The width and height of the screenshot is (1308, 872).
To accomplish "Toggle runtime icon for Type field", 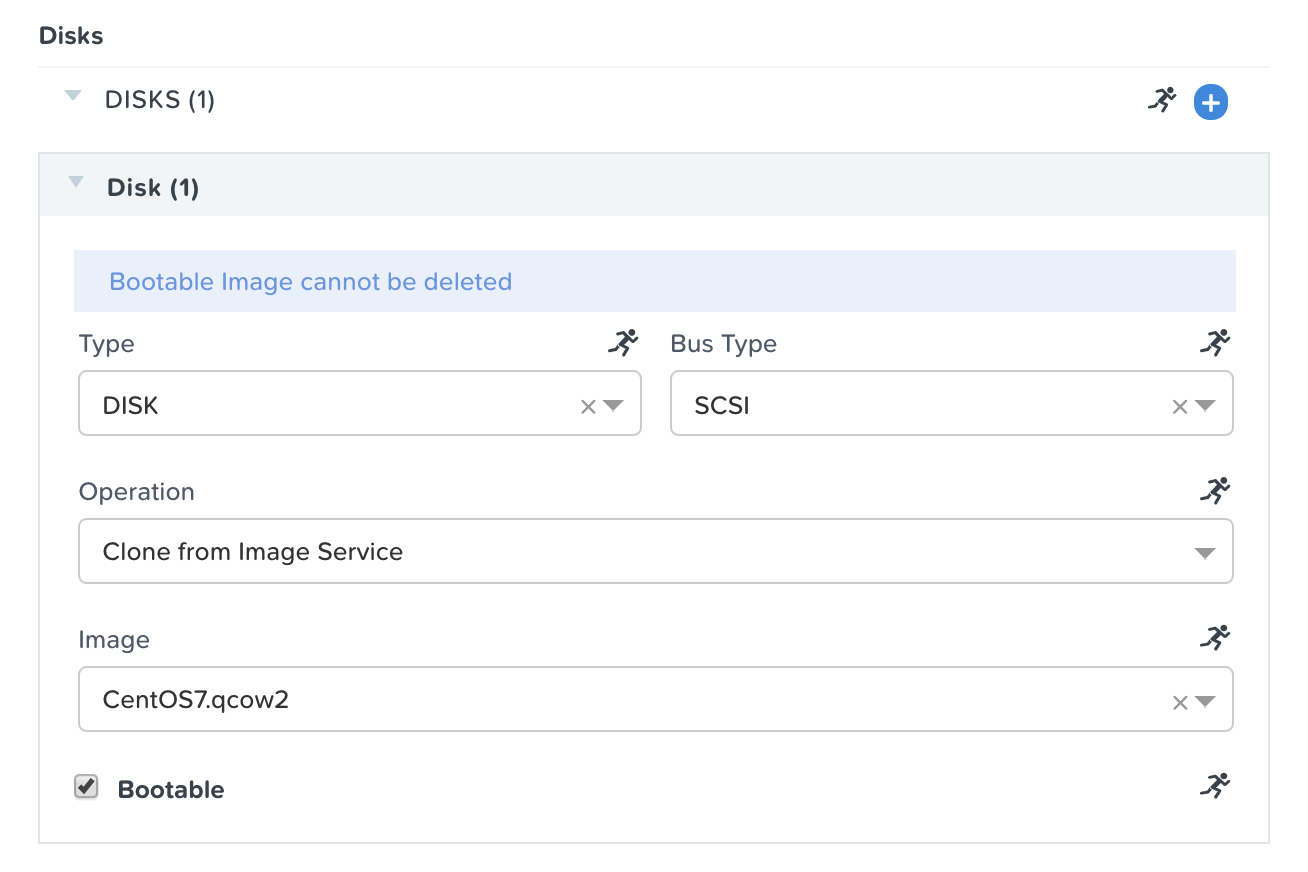I will 623,343.
